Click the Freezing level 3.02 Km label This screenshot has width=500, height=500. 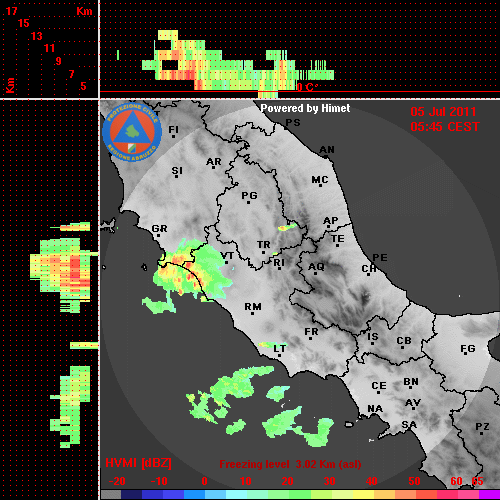click(x=290, y=464)
